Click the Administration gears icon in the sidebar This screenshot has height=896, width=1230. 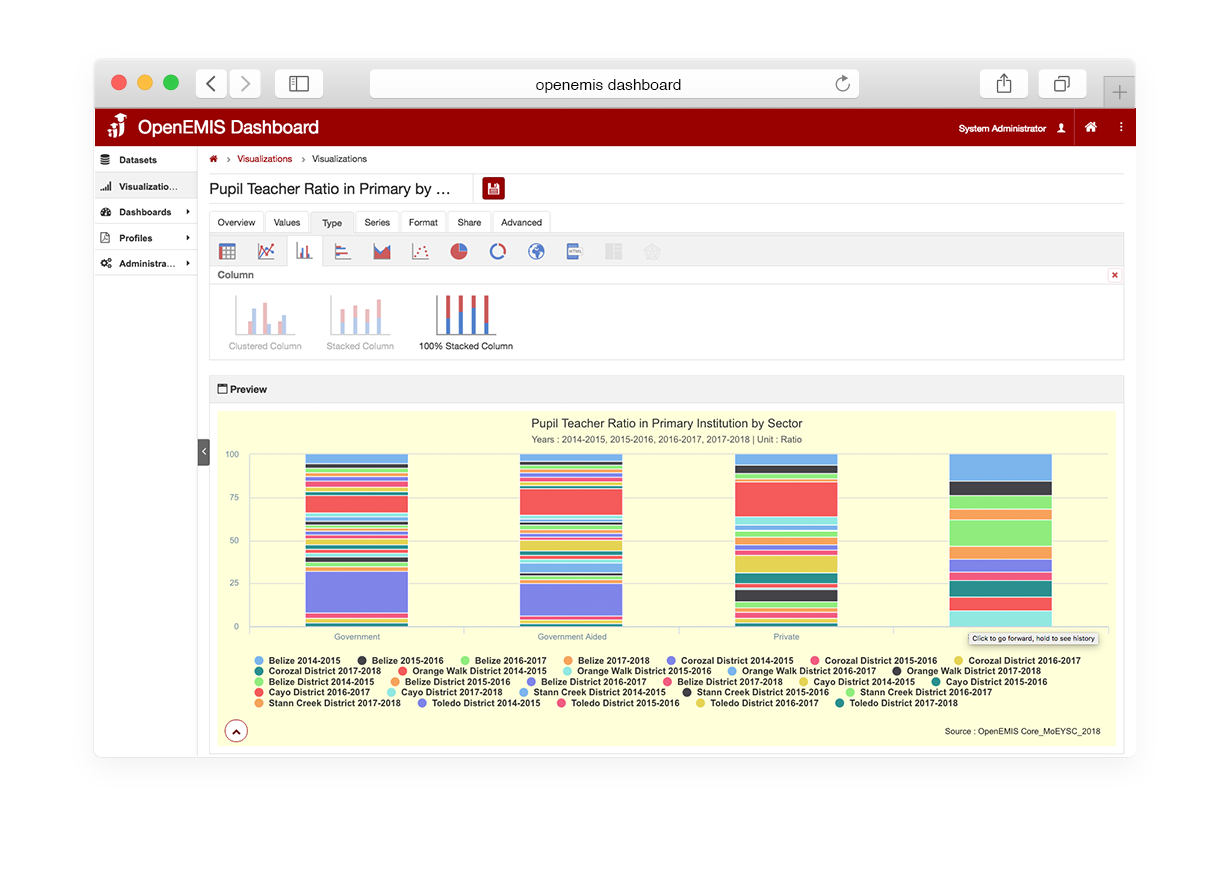pyautogui.click(x=106, y=264)
